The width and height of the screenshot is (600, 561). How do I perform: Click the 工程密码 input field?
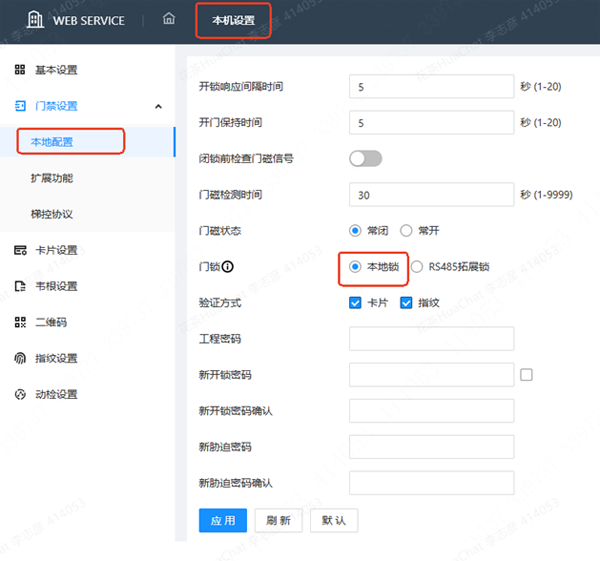431,339
